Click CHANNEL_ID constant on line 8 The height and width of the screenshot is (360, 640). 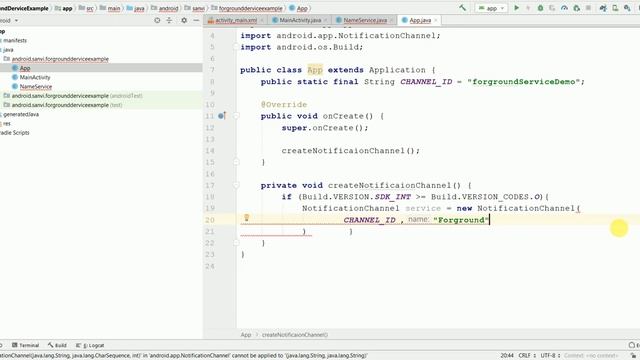(426, 82)
